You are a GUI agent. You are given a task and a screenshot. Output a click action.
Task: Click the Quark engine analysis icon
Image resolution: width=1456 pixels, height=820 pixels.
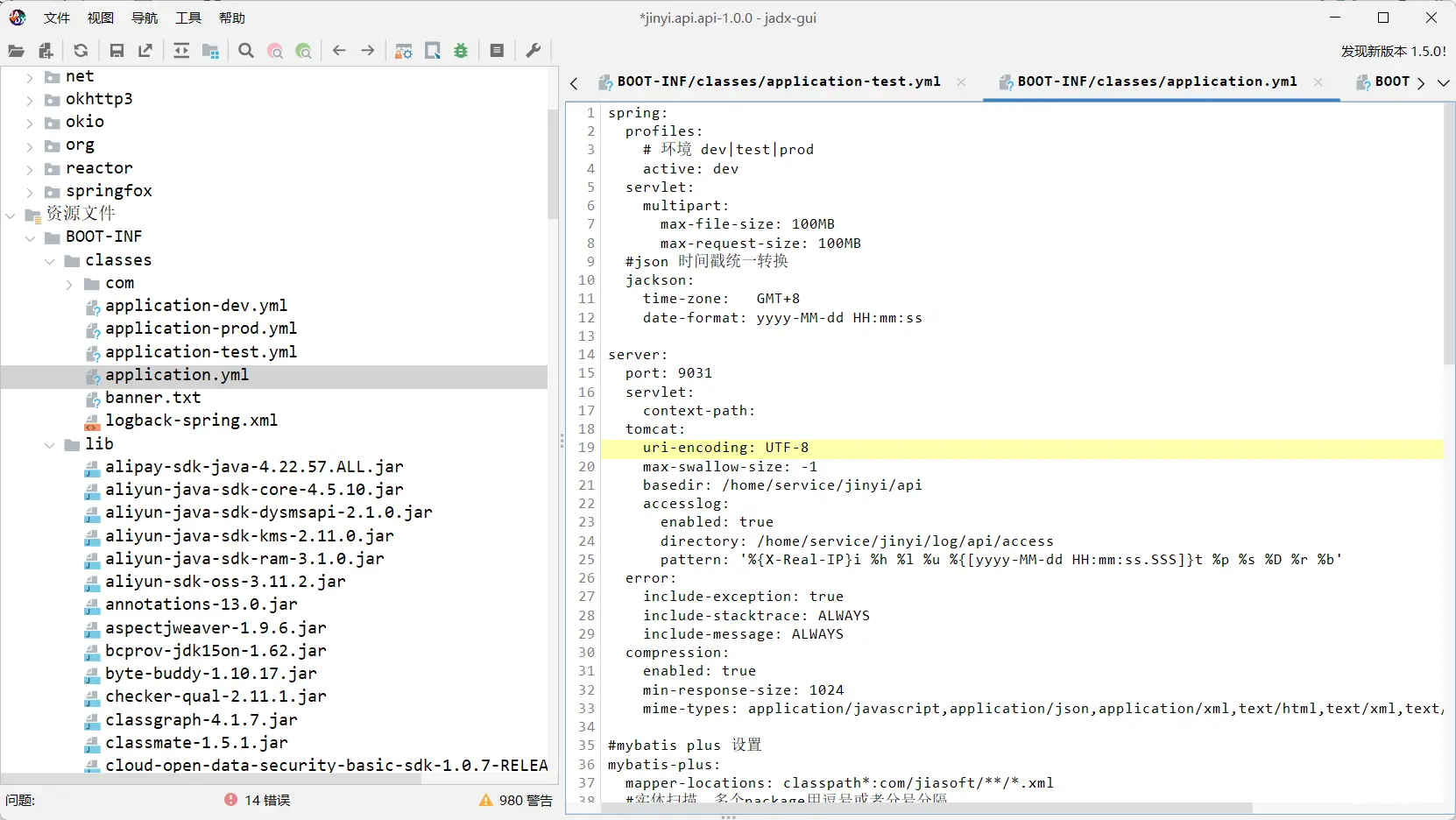433,51
